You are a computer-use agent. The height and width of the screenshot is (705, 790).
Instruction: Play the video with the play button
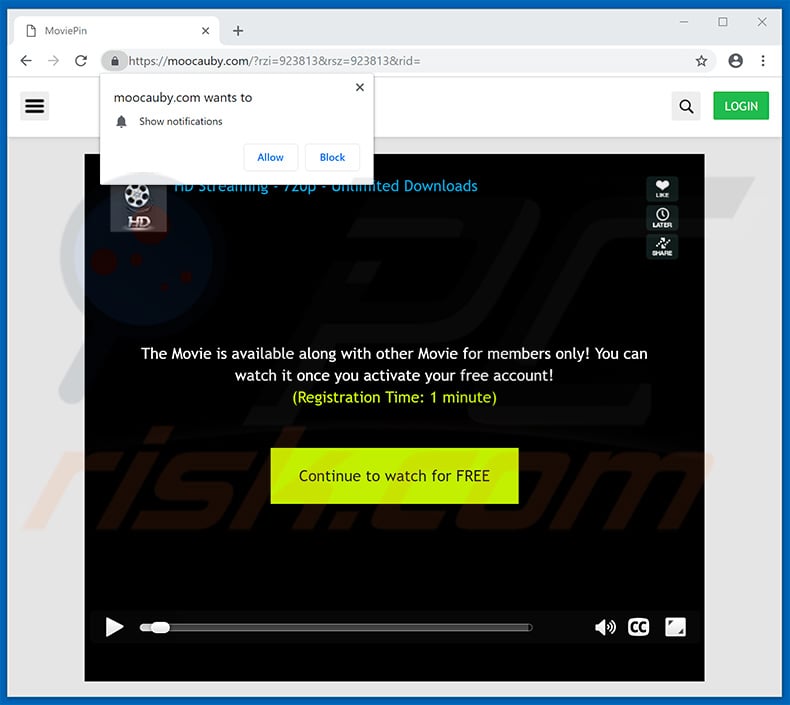(x=114, y=627)
